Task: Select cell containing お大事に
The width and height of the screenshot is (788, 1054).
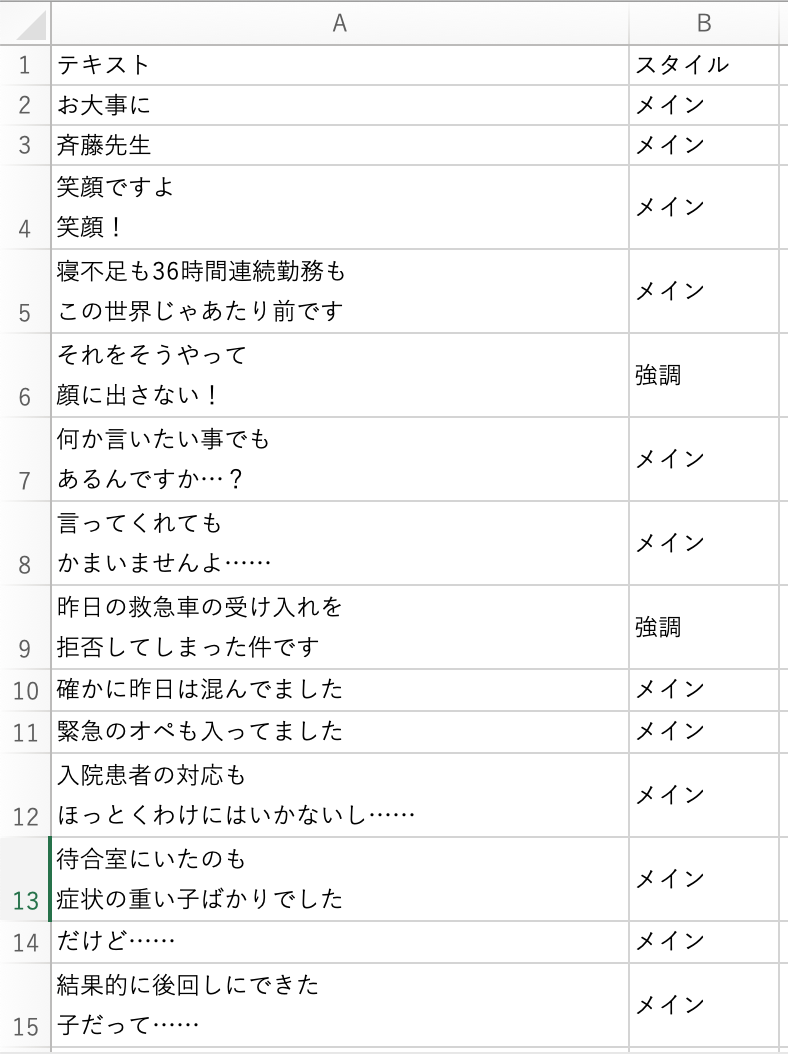Action: 339,105
